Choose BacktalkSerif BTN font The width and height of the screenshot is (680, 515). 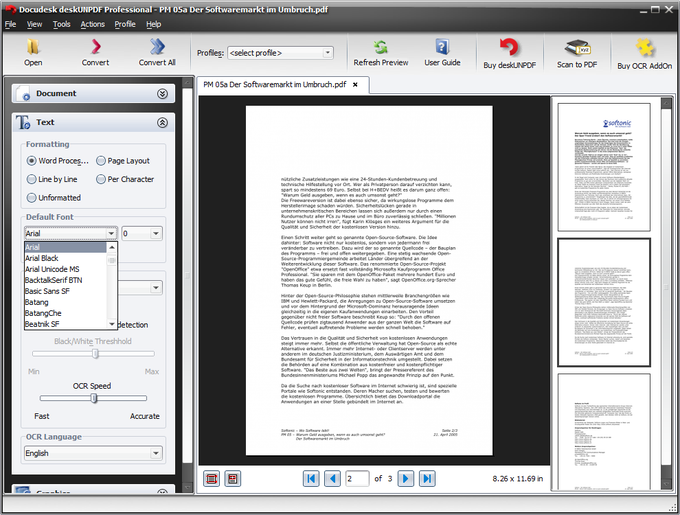click(65, 280)
